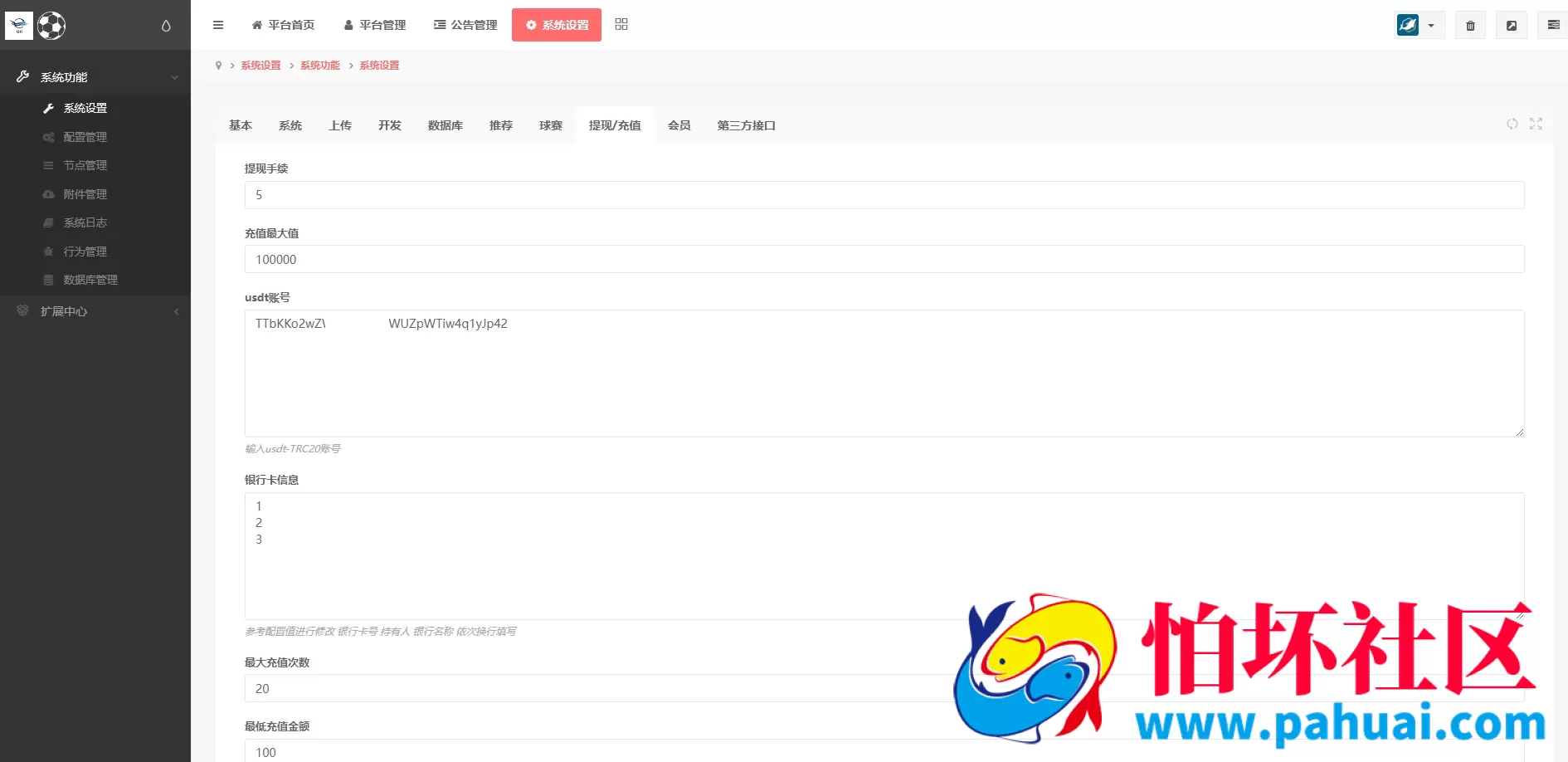The image size is (1568, 762).
Task: Switch to the 第三方接口 tab
Action: pyautogui.click(x=747, y=125)
